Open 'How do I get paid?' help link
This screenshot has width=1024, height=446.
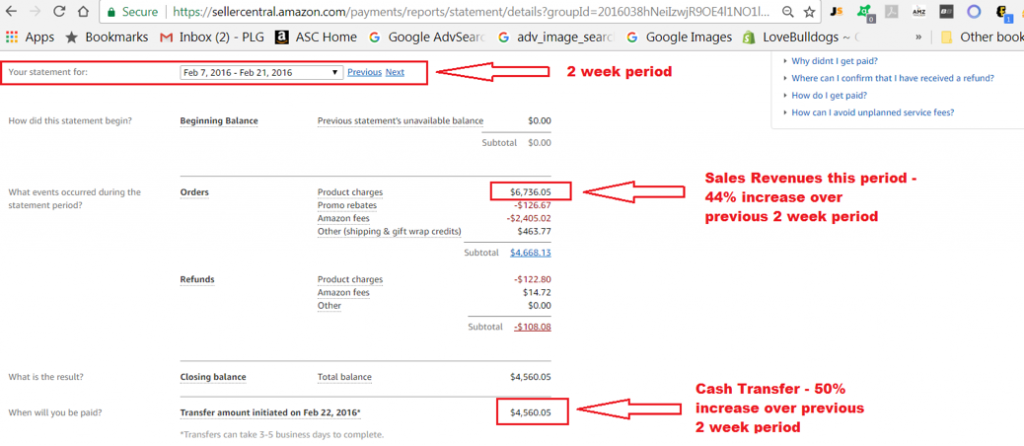coord(828,95)
